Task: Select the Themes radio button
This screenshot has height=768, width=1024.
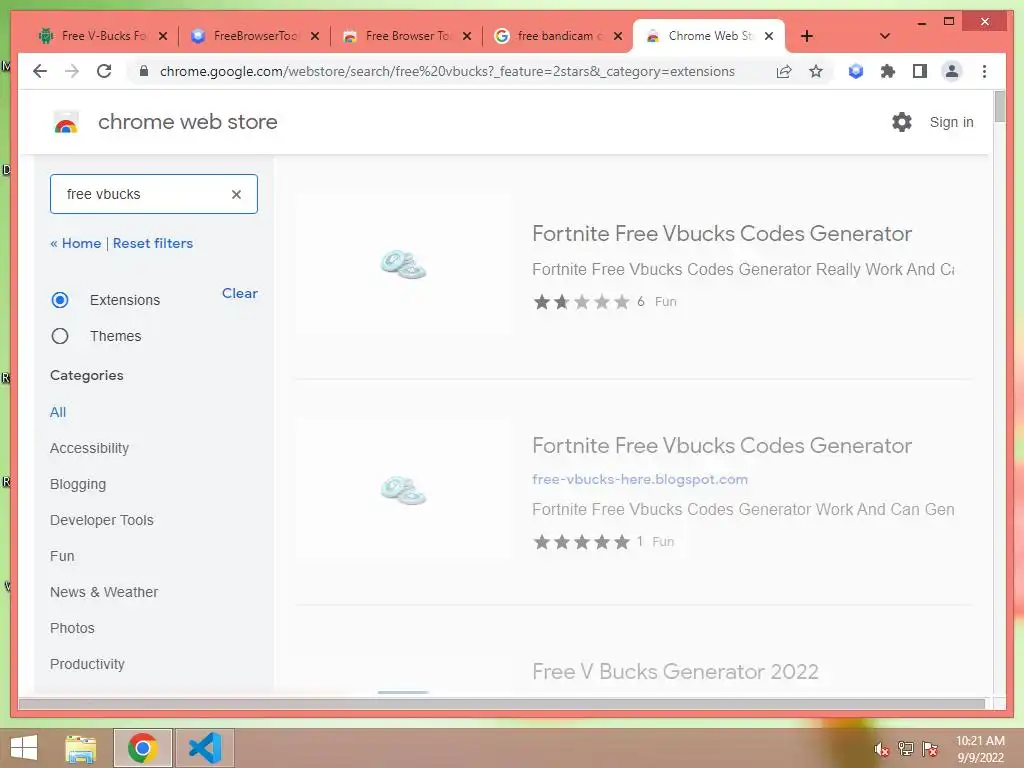Action: (x=59, y=336)
